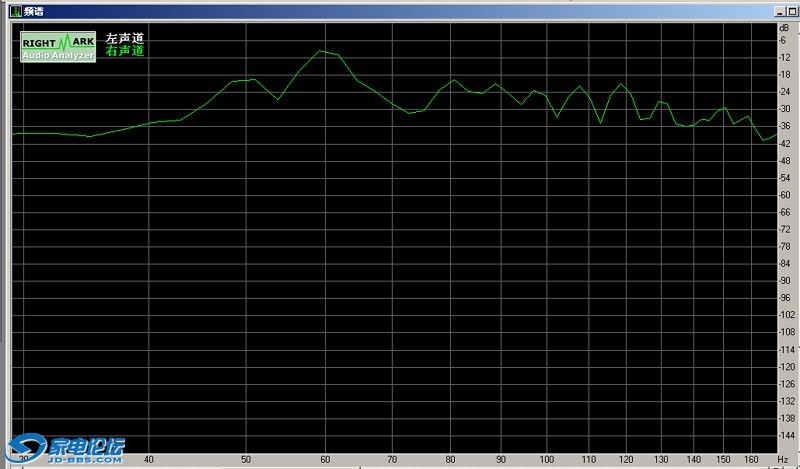Click the -96 dB axis label
The image size is (800, 469).
coord(785,298)
